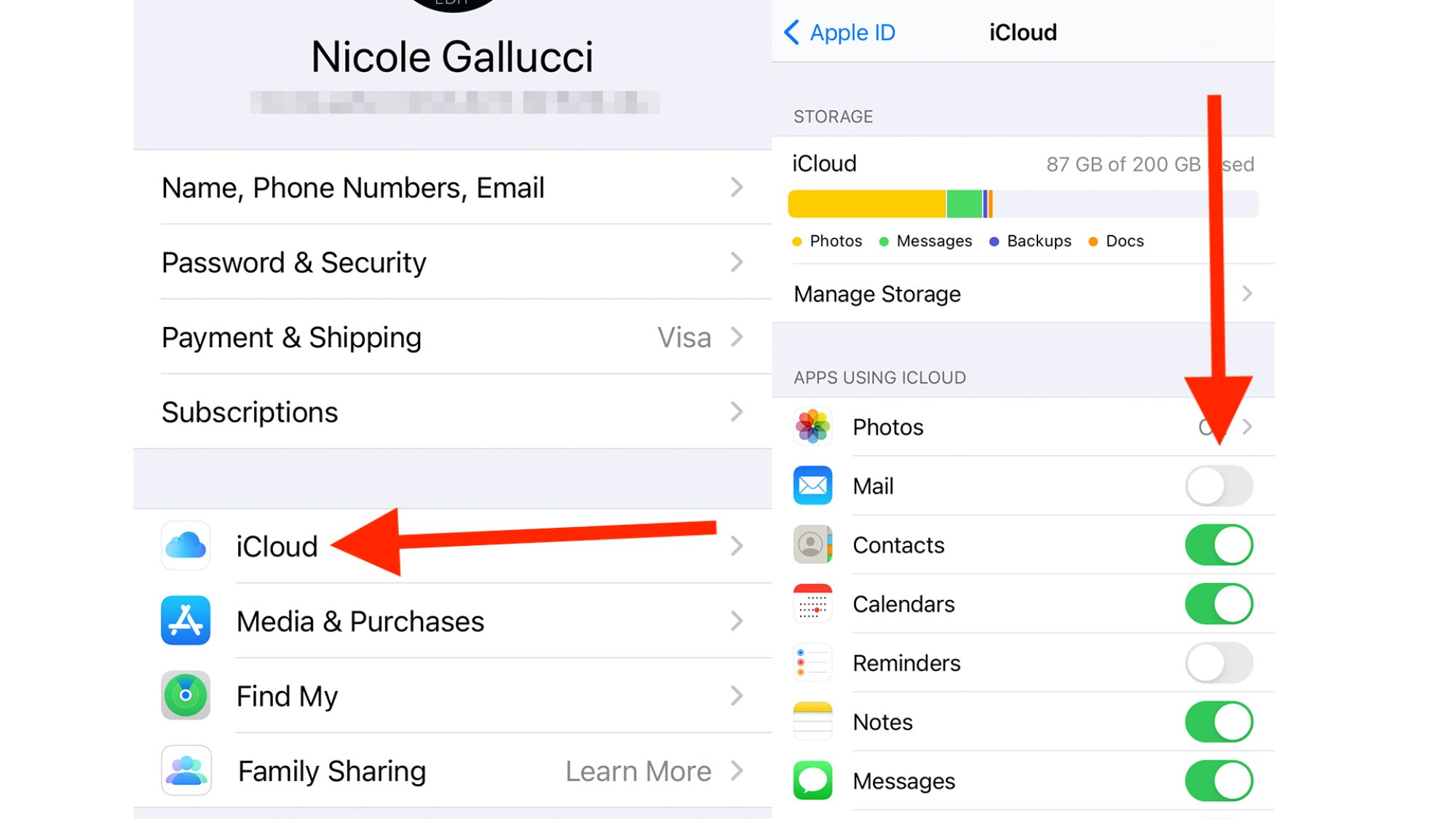Tap the Calendars app icon
The width and height of the screenshot is (1456, 819).
tap(812, 604)
